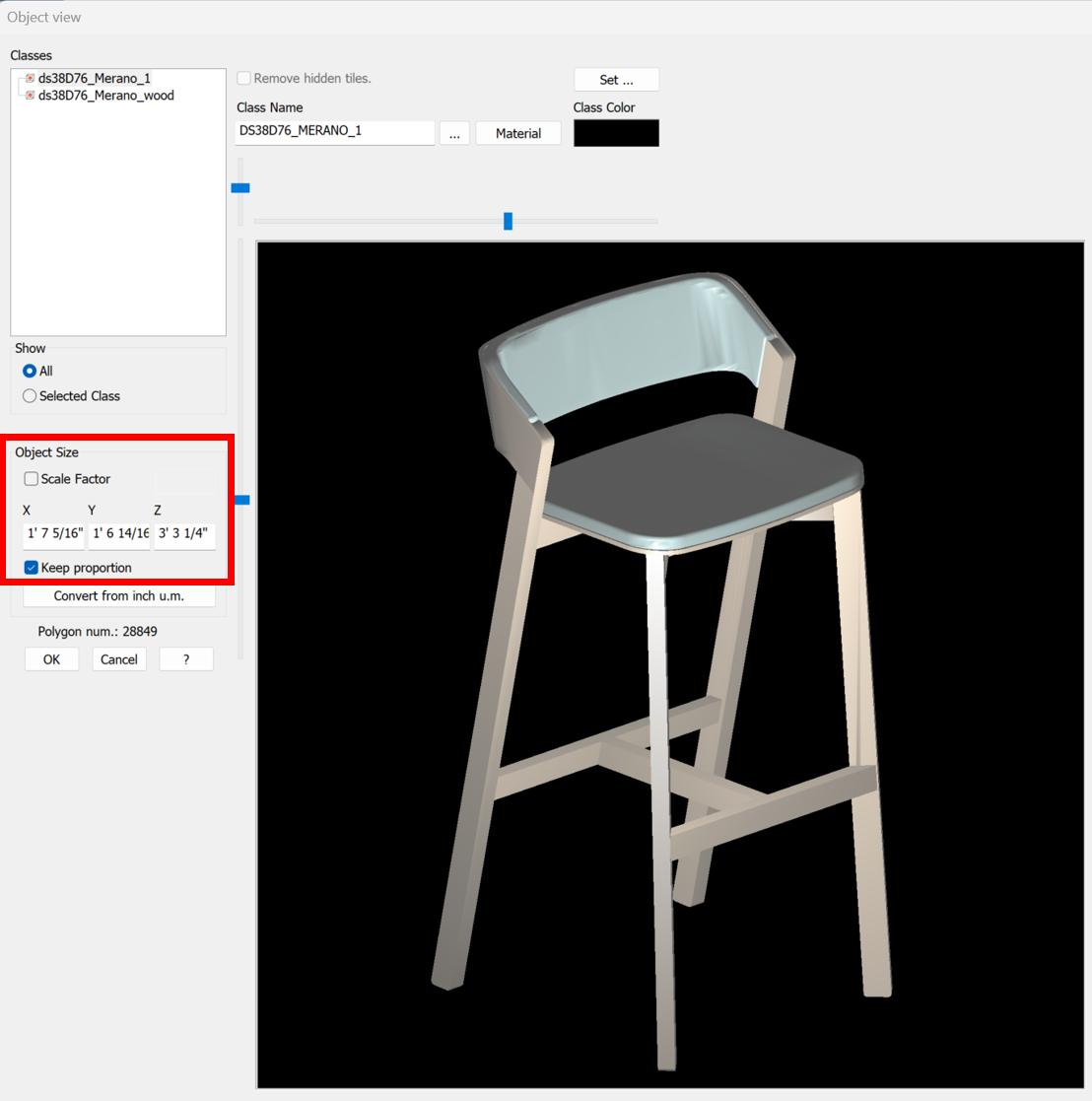Image resolution: width=1092 pixels, height=1101 pixels.
Task: Uncheck Keep proportion
Action: coord(31,567)
